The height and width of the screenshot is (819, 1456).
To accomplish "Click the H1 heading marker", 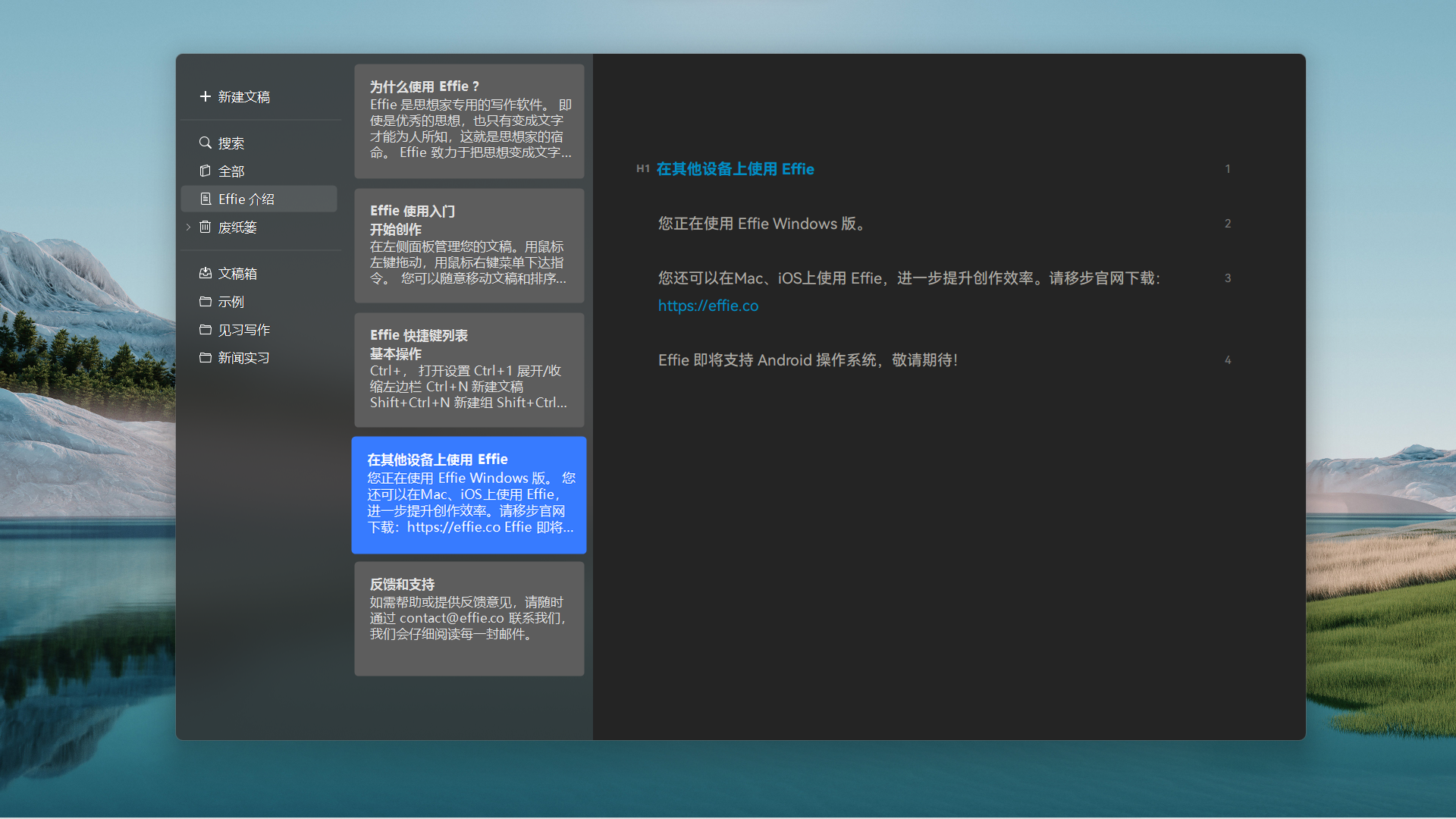I will pos(642,169).
